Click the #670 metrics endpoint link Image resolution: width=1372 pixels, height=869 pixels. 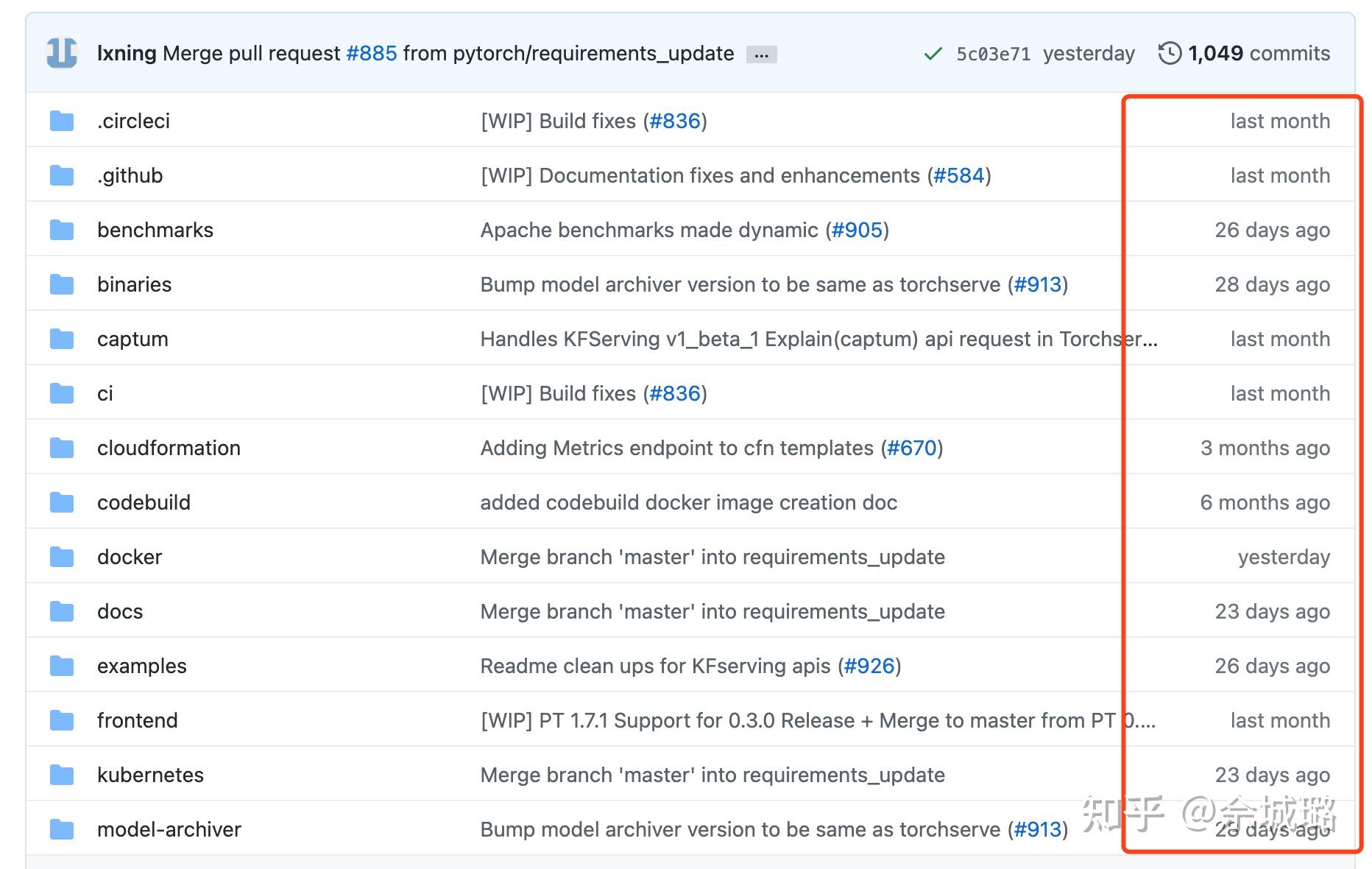pyautogui.click(x=913, y=447)
